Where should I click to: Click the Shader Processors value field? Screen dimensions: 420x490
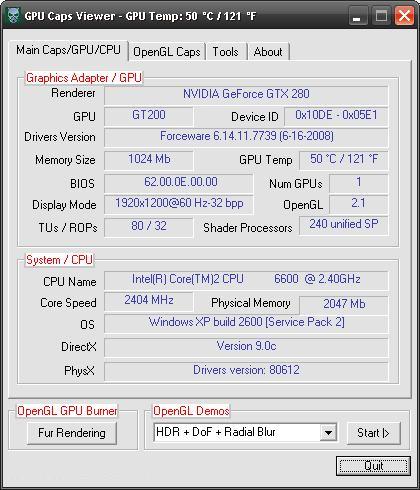tap(344, 225)
